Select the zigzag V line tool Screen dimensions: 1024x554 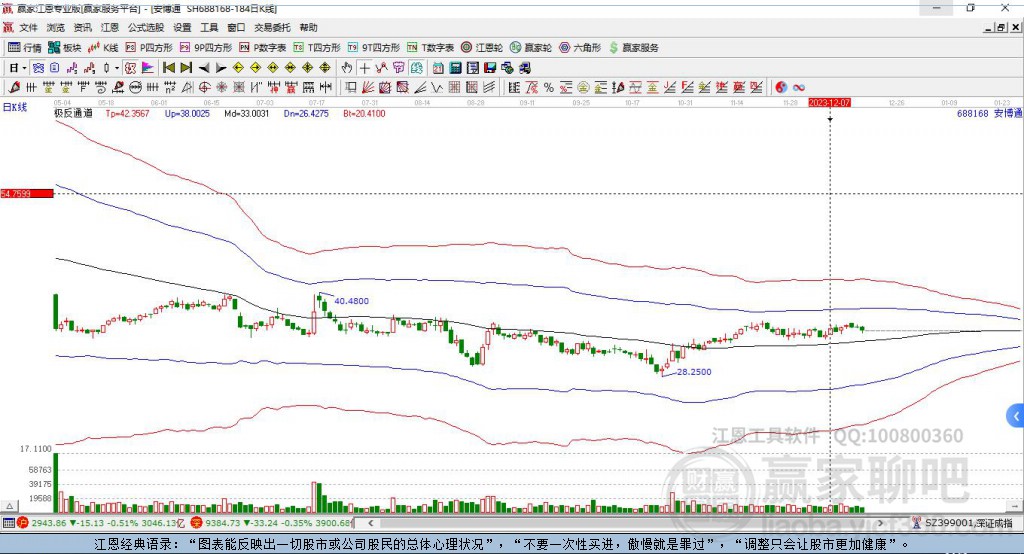click(x=437, y=88)
